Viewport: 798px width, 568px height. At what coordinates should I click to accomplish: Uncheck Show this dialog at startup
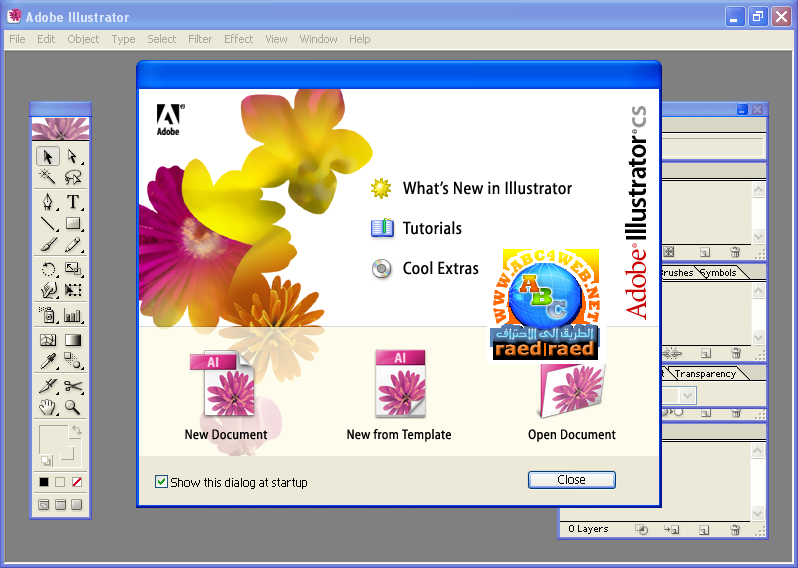(x=161, y=481)
